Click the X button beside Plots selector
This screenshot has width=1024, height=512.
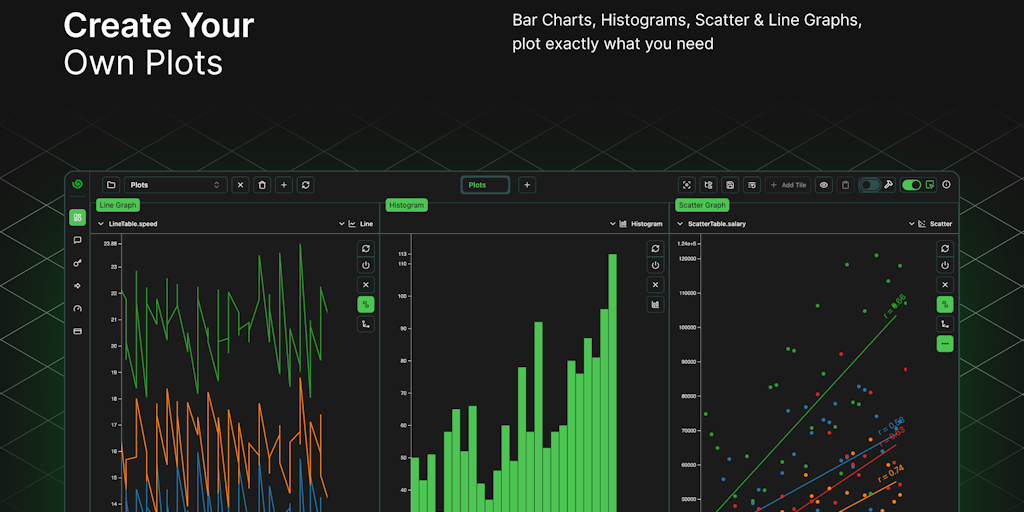(x=240, y=185)
